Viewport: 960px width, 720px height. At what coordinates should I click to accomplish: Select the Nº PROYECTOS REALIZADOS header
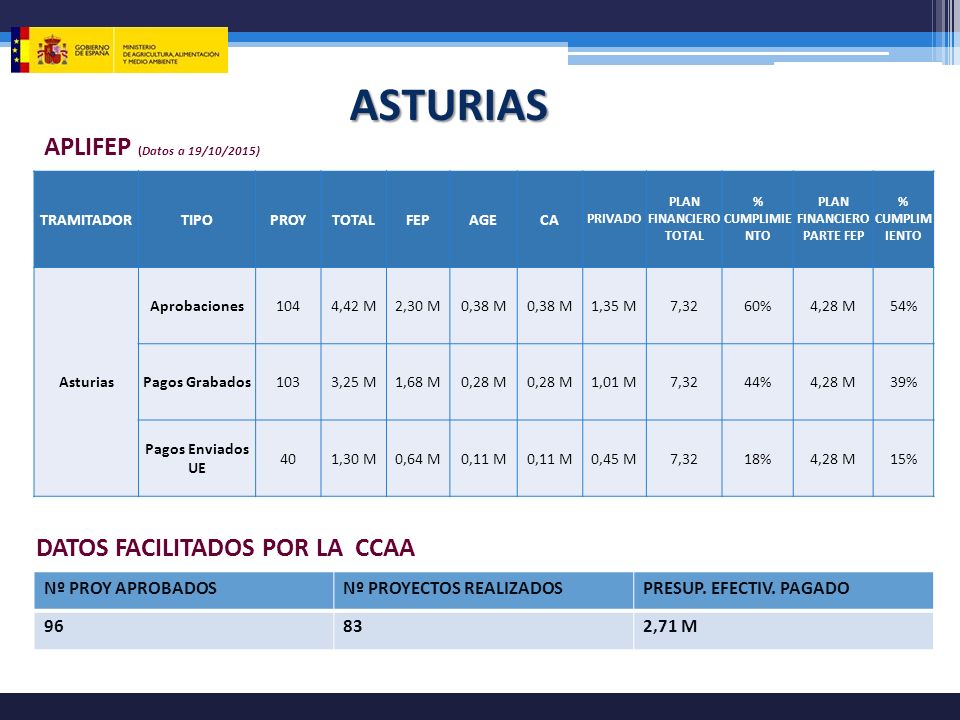point(483,588)
